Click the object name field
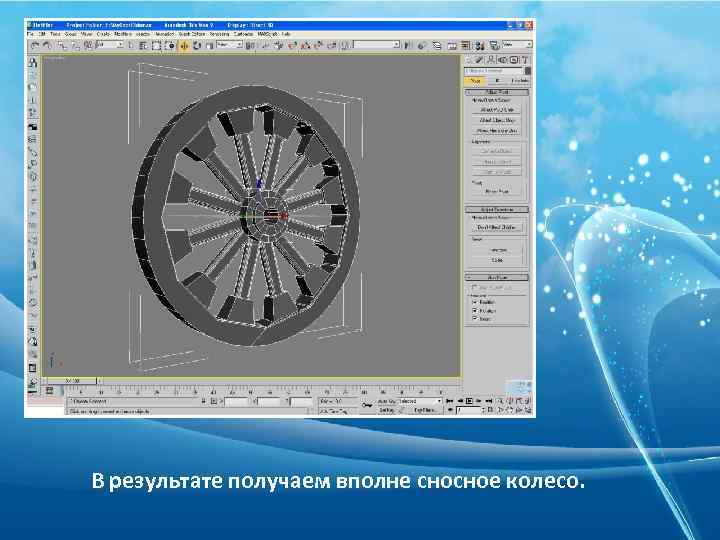The image size is (720, 540). (494, 71)
